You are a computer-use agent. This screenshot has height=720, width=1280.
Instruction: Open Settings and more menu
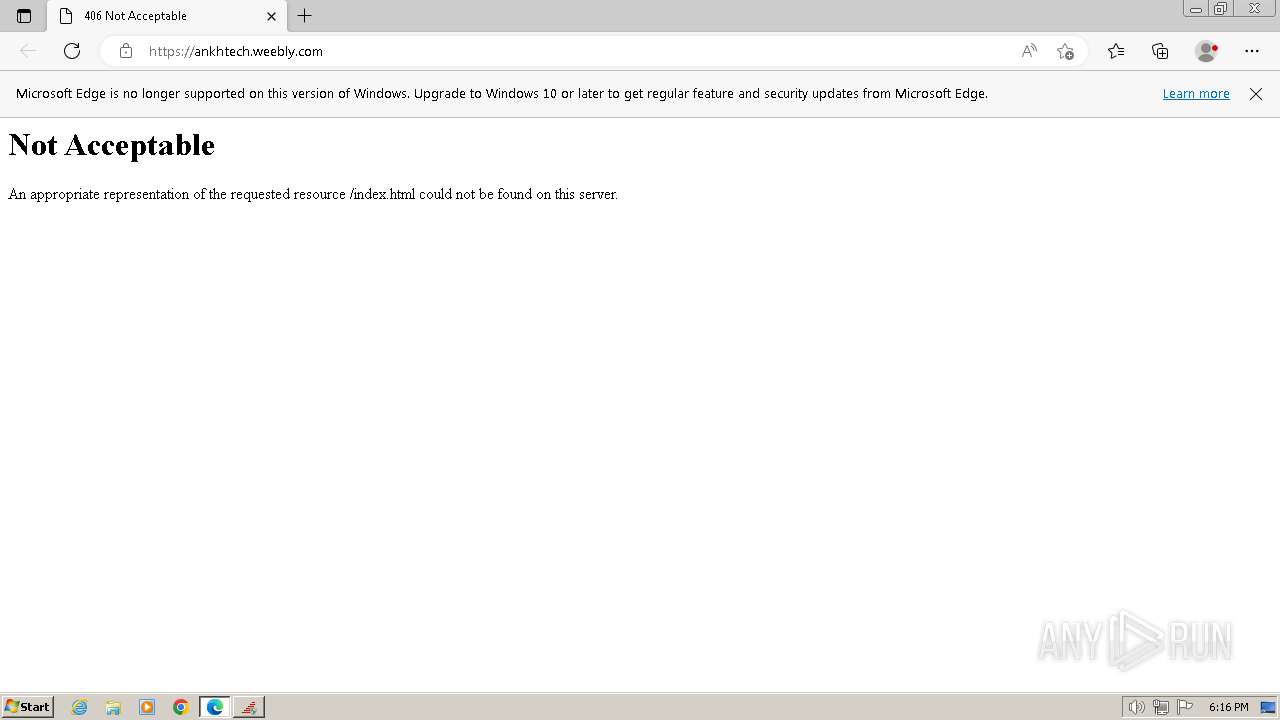tap(1252, 51)
